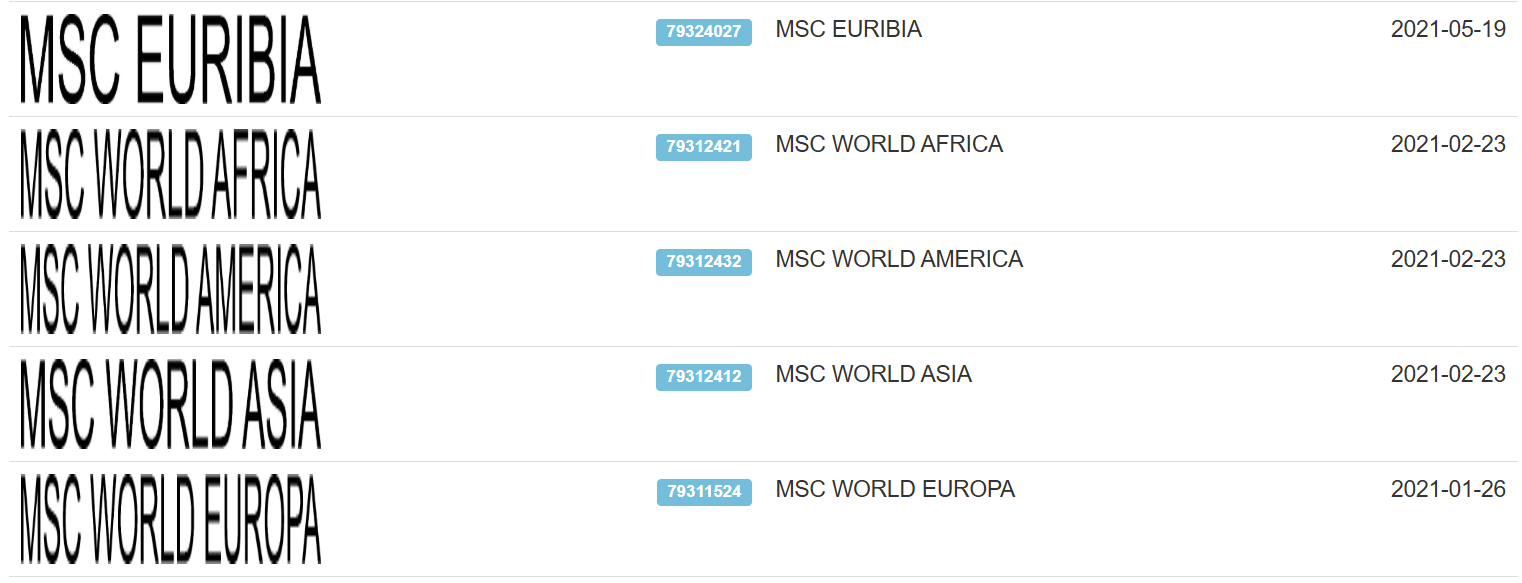This screenshot has width=1522, height=583.
Task: Open the MSC WORLD EUROPA logo image
Action: coord(171,520)
